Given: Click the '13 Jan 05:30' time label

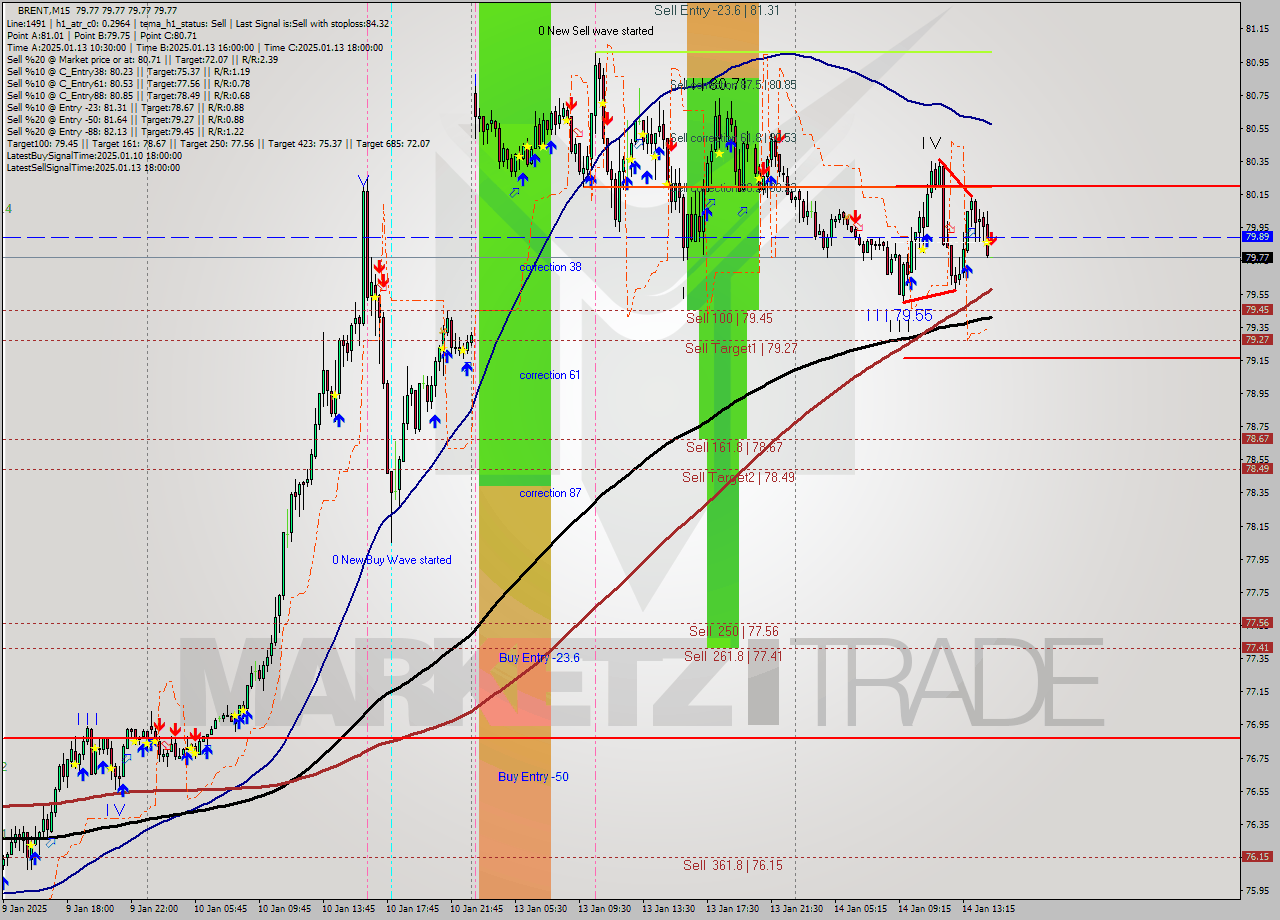Looking at the screenshot, I should [x=540, y=909].
